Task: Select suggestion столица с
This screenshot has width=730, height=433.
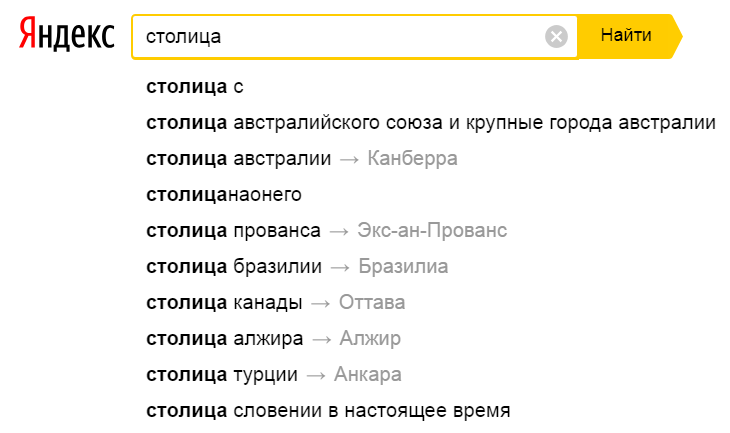Action: pos(195,87)
